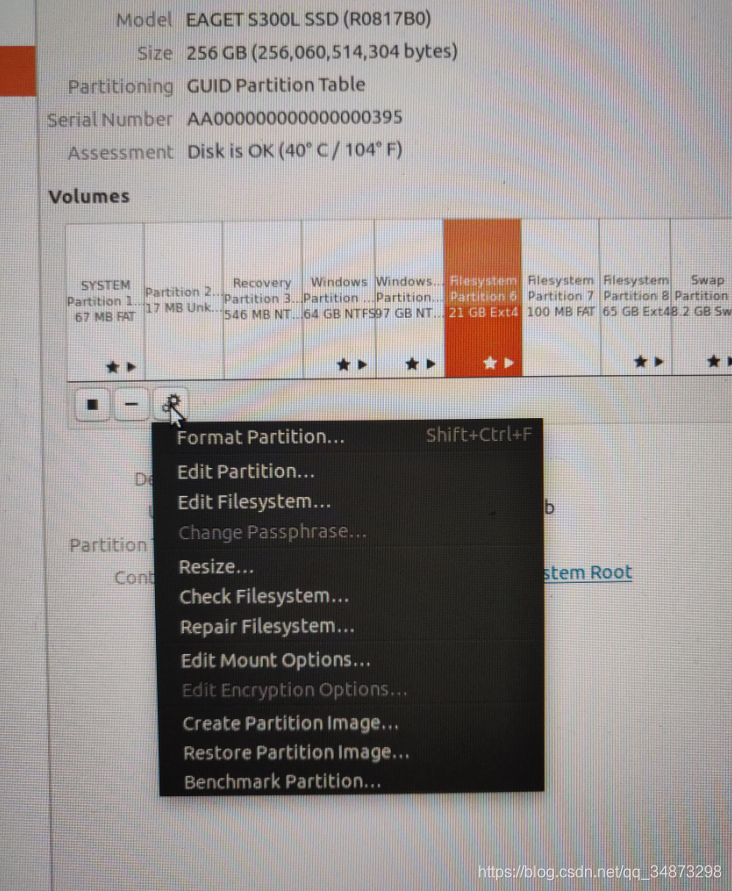Open Edit Mount Options...
The height and width of the screenshot is (891, 732).
(x=352, y=660)
